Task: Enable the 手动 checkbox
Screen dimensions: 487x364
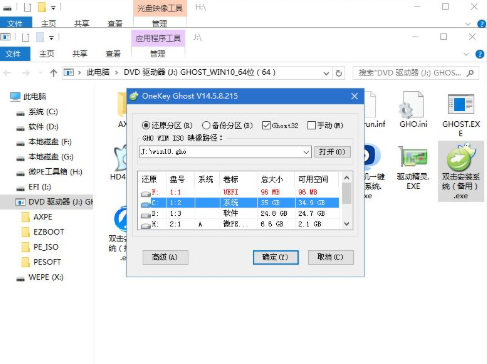Action: coord(311,125)
